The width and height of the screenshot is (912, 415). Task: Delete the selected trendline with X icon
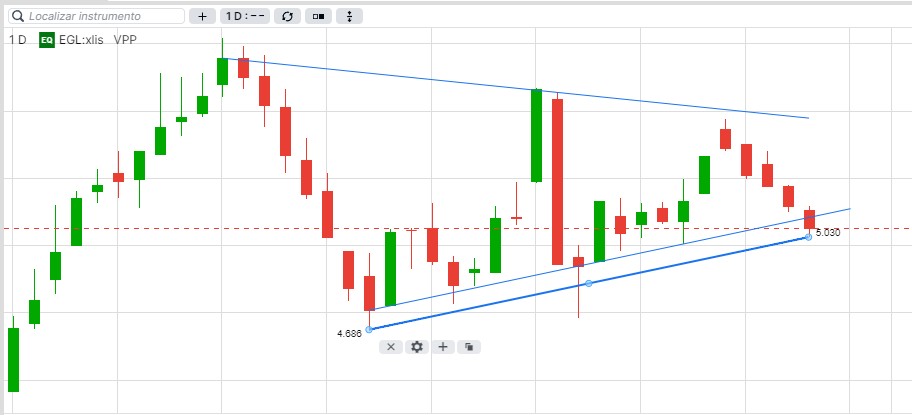[391, 347]
